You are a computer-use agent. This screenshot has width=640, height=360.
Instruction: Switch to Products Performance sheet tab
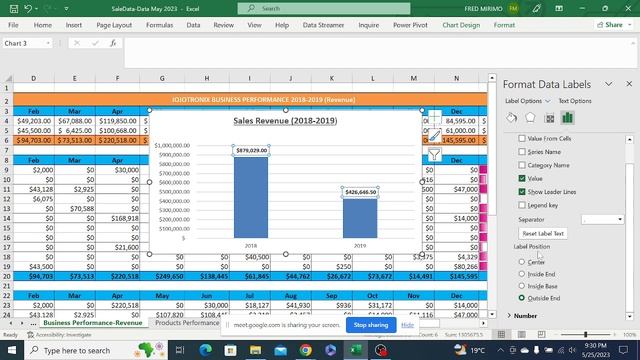pyautogui.click(x=187, y=322)
